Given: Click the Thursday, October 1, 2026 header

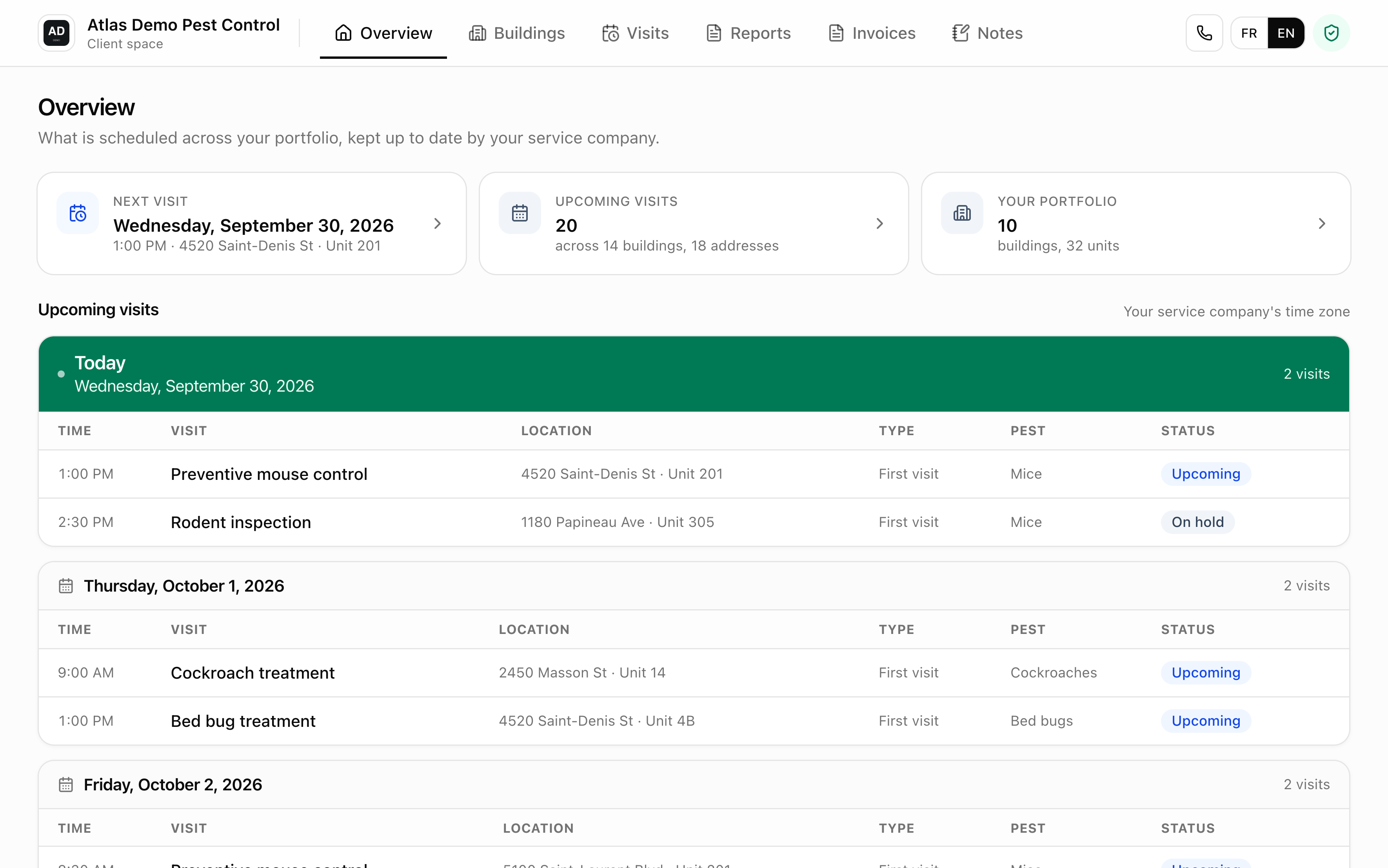Looking at the screenshot, I should click(694, 586).
